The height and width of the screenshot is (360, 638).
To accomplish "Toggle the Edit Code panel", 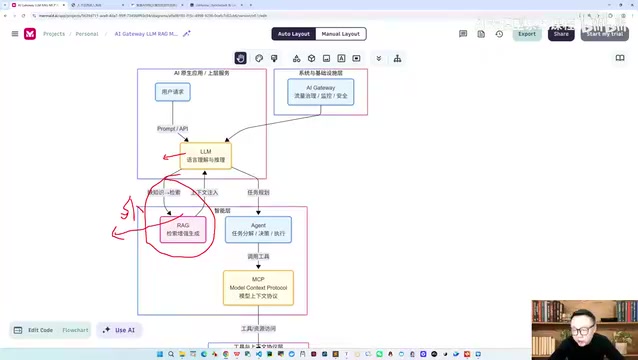I will click(x=34, y=330).
